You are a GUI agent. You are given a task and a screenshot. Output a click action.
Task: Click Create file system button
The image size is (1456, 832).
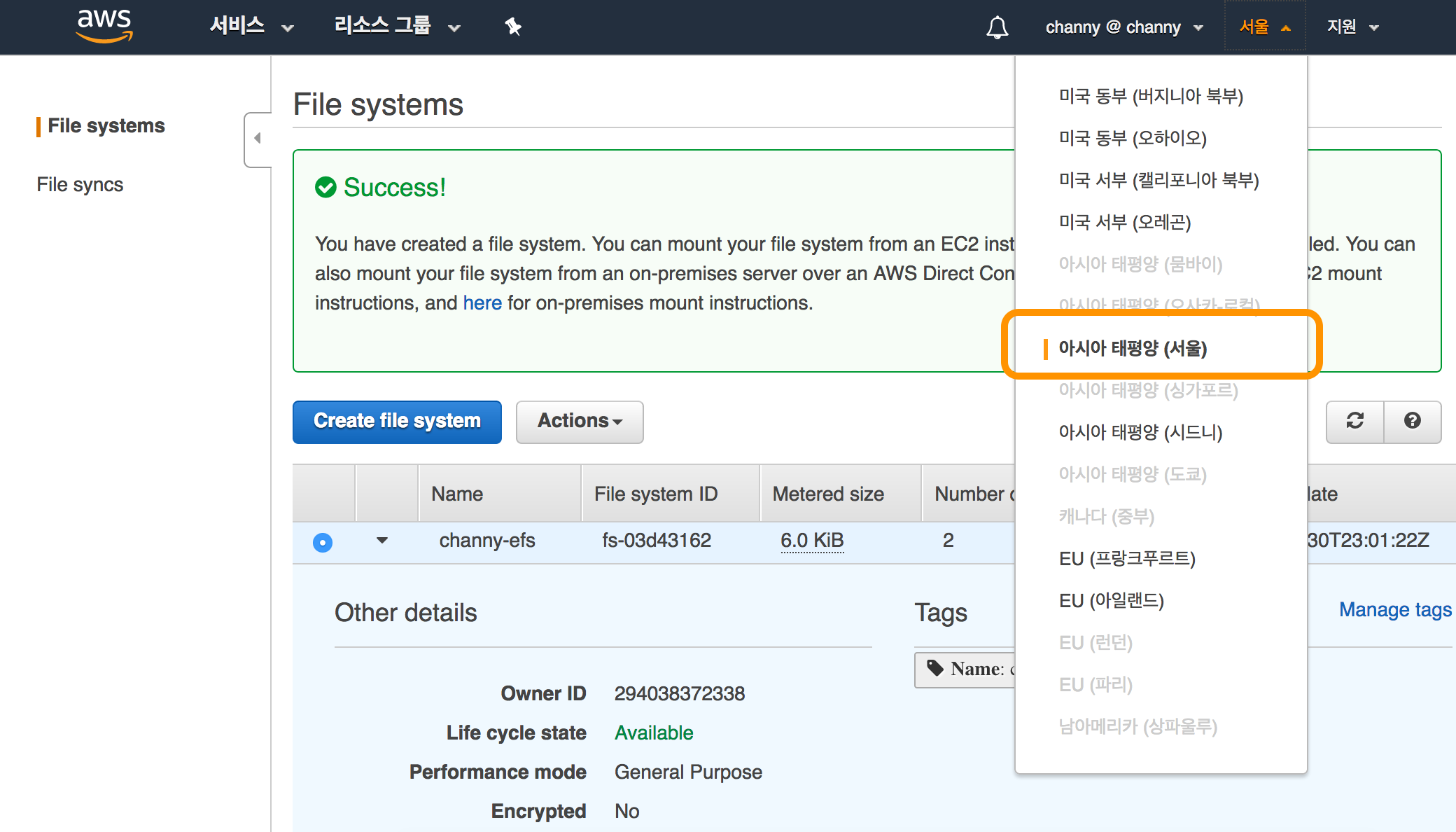coord(397,421)
